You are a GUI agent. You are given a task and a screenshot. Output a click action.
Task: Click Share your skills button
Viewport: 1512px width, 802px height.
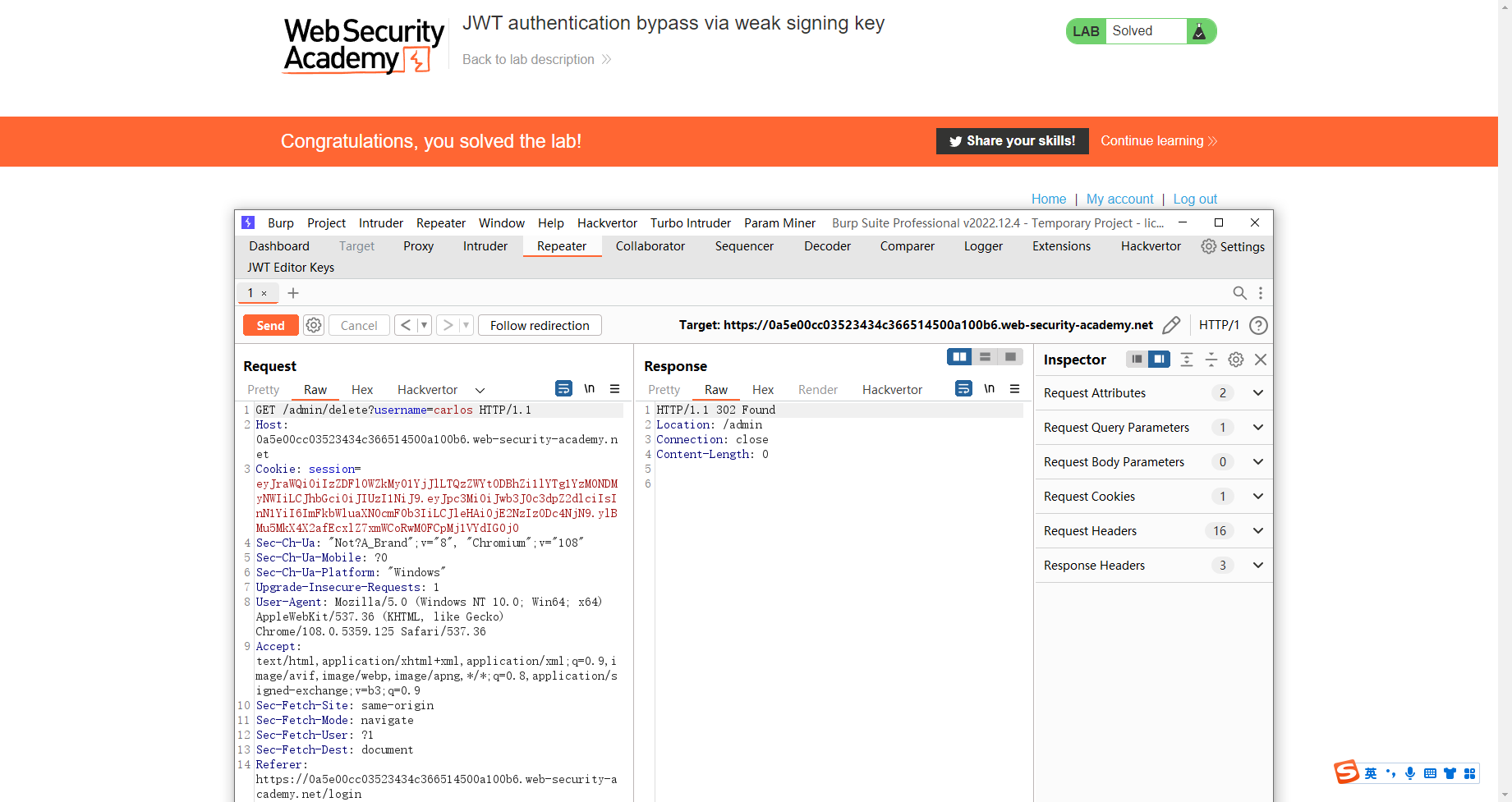(x=1013, y=141)
